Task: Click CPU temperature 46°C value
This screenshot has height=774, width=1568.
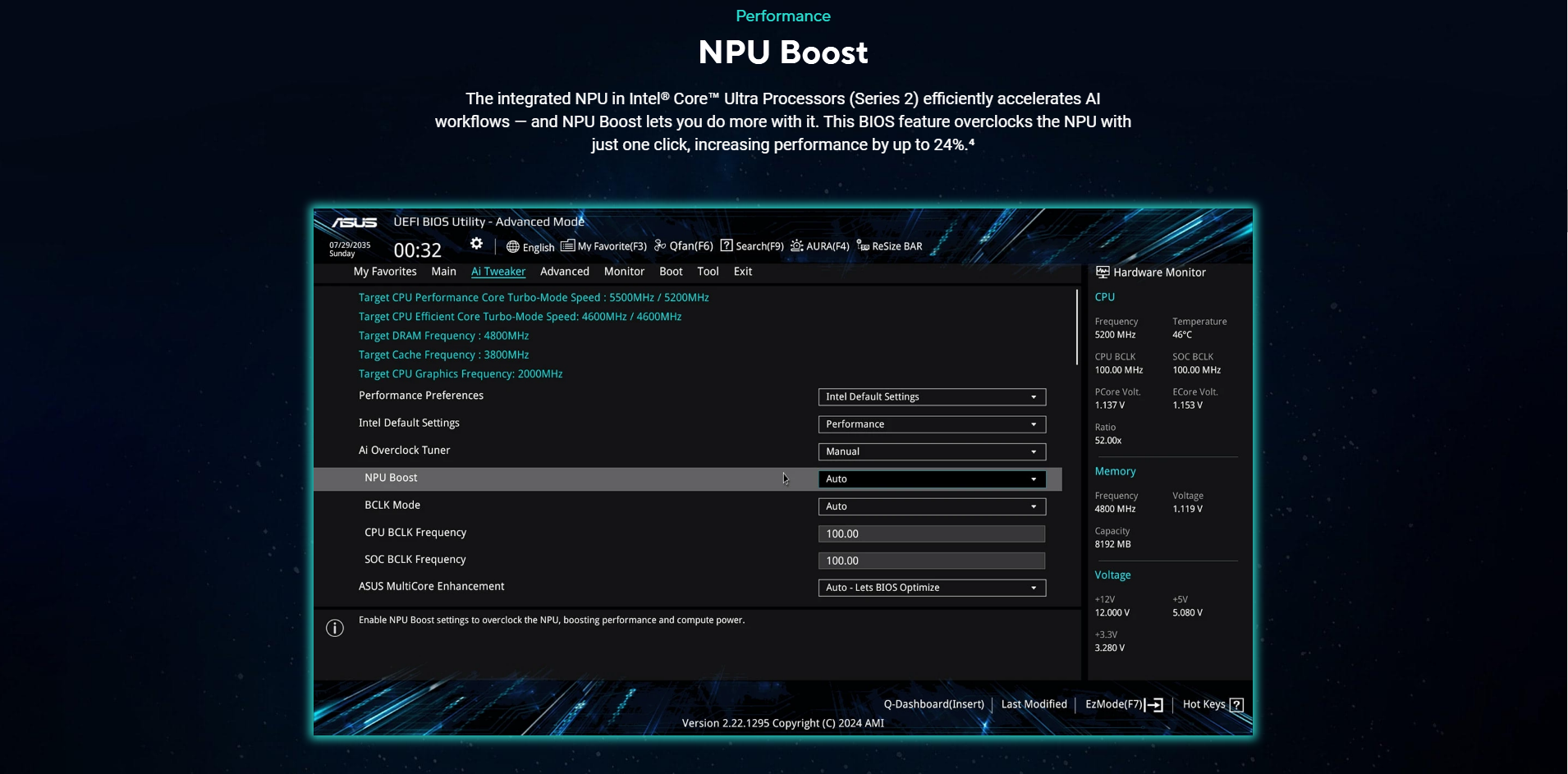Action: [x=1182, y=335]
